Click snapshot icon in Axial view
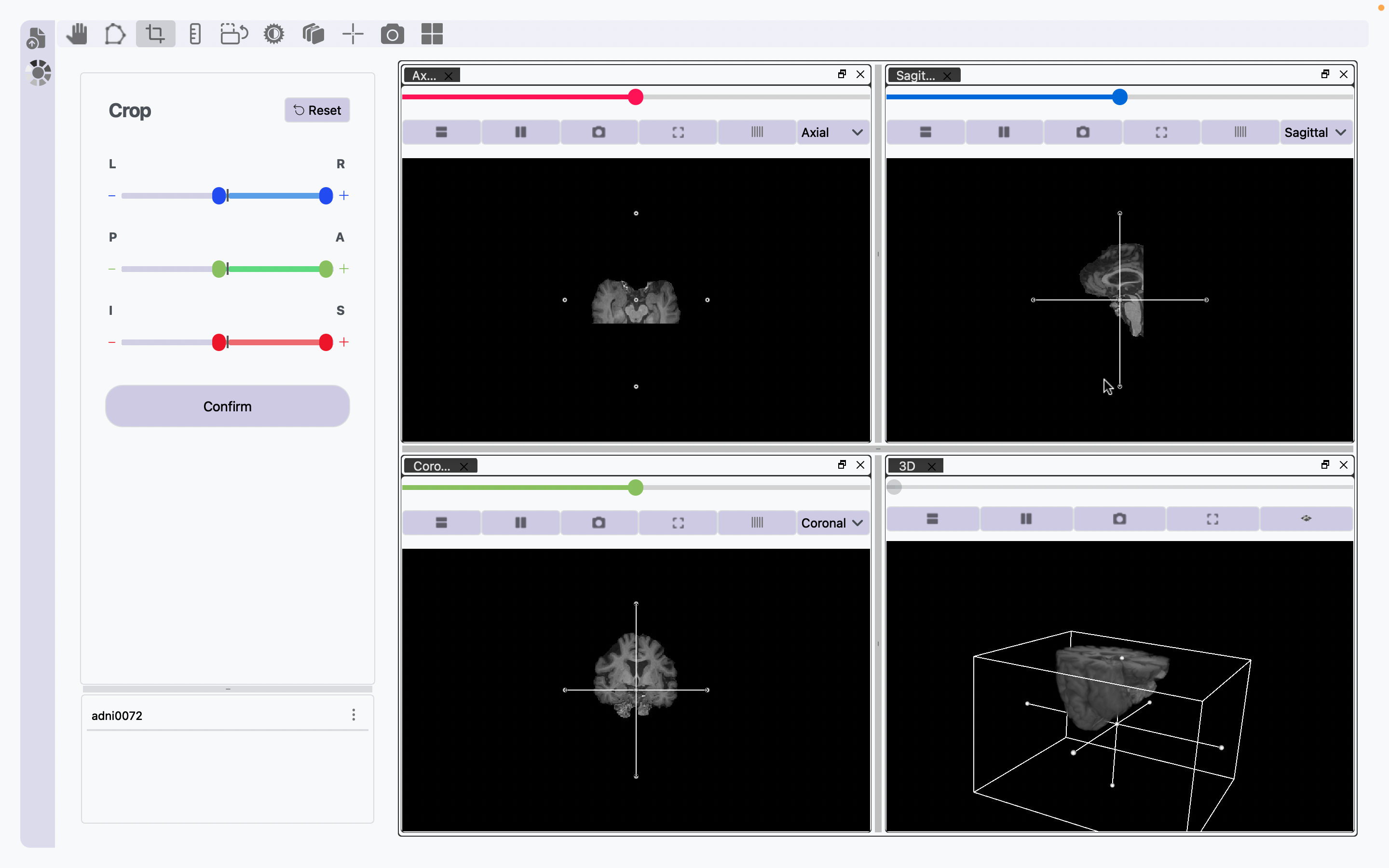 [x=599, y=133]
